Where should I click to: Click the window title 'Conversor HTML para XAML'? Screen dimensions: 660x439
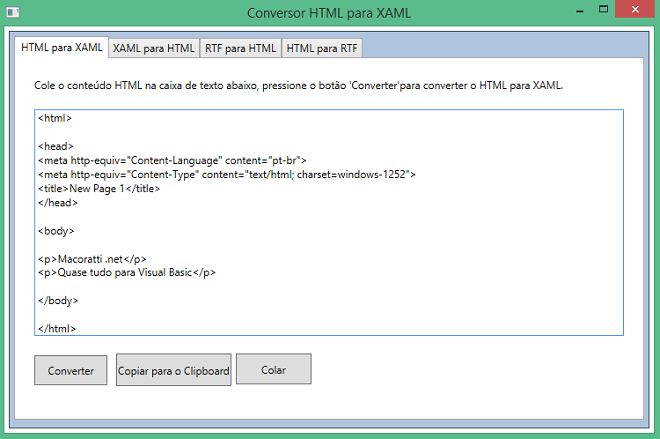coord(329,13)
